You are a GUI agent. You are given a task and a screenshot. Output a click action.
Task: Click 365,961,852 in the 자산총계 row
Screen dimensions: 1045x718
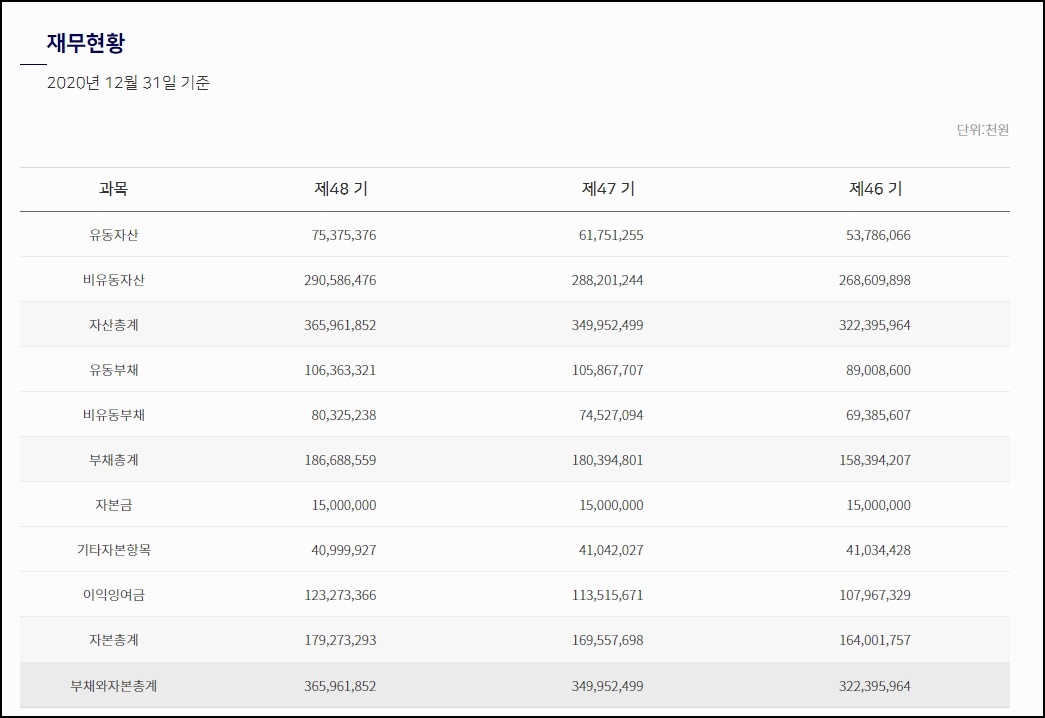pyautogui.click(x=341, y=325)
